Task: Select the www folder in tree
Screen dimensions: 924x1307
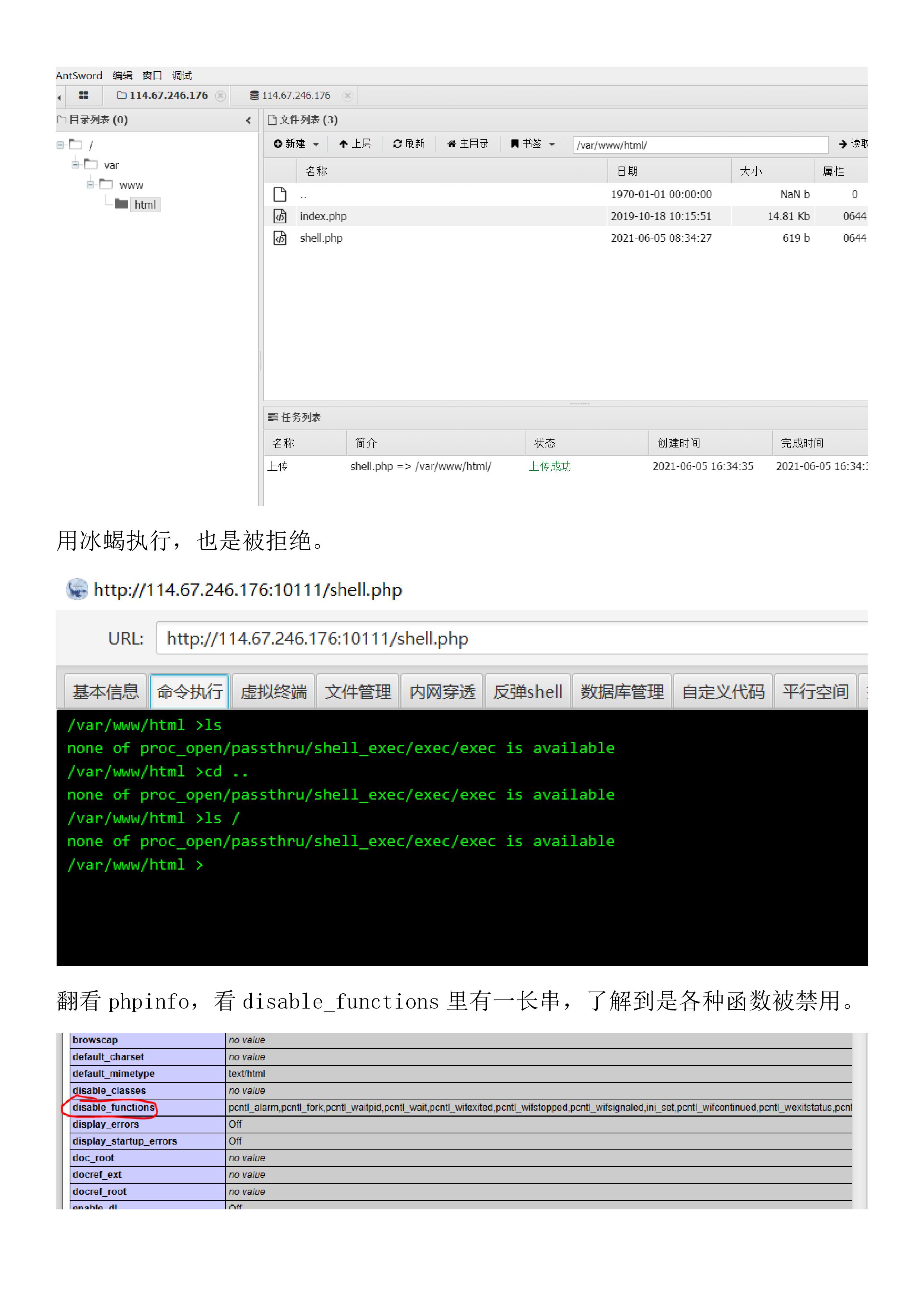Action: pos(131,186)
